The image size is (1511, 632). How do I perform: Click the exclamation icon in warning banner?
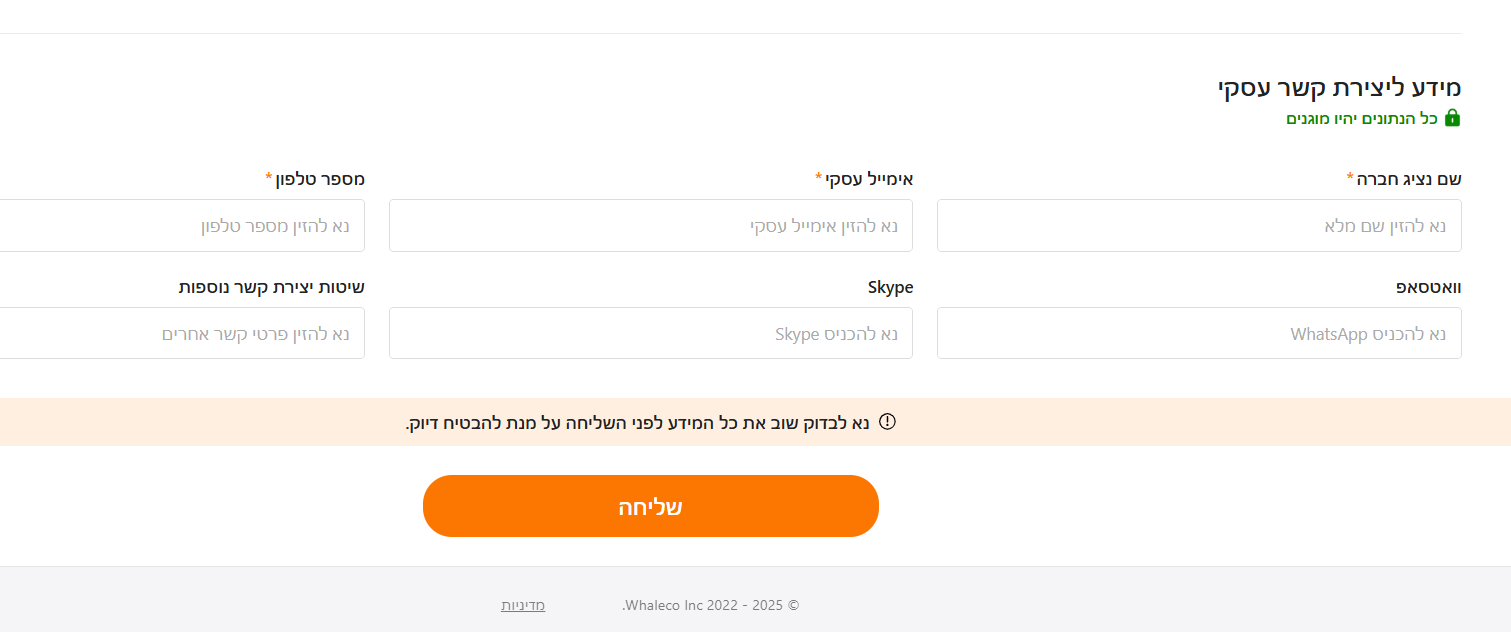coord(886,421)
